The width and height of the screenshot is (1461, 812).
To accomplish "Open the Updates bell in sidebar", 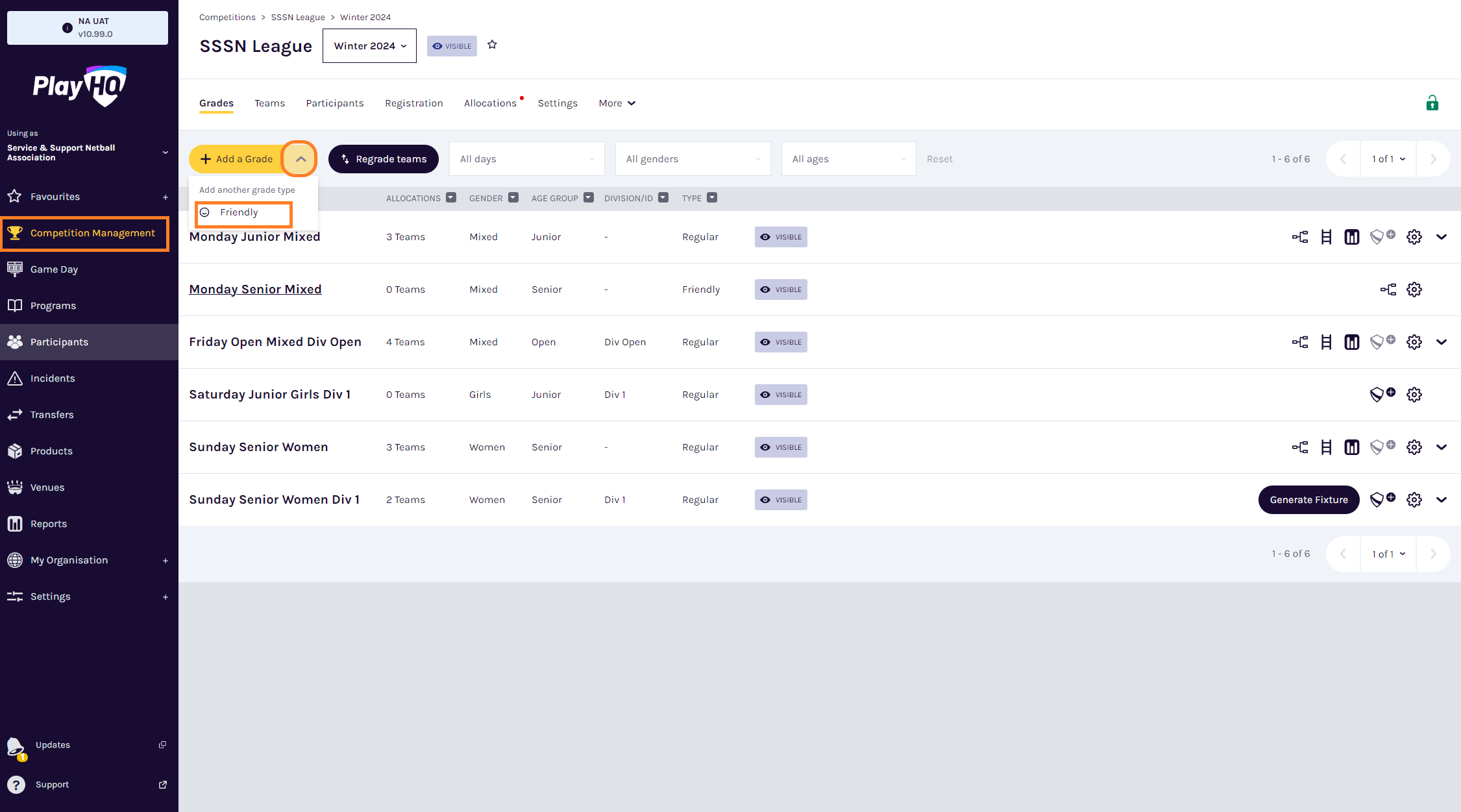I will tap(16, 748).
